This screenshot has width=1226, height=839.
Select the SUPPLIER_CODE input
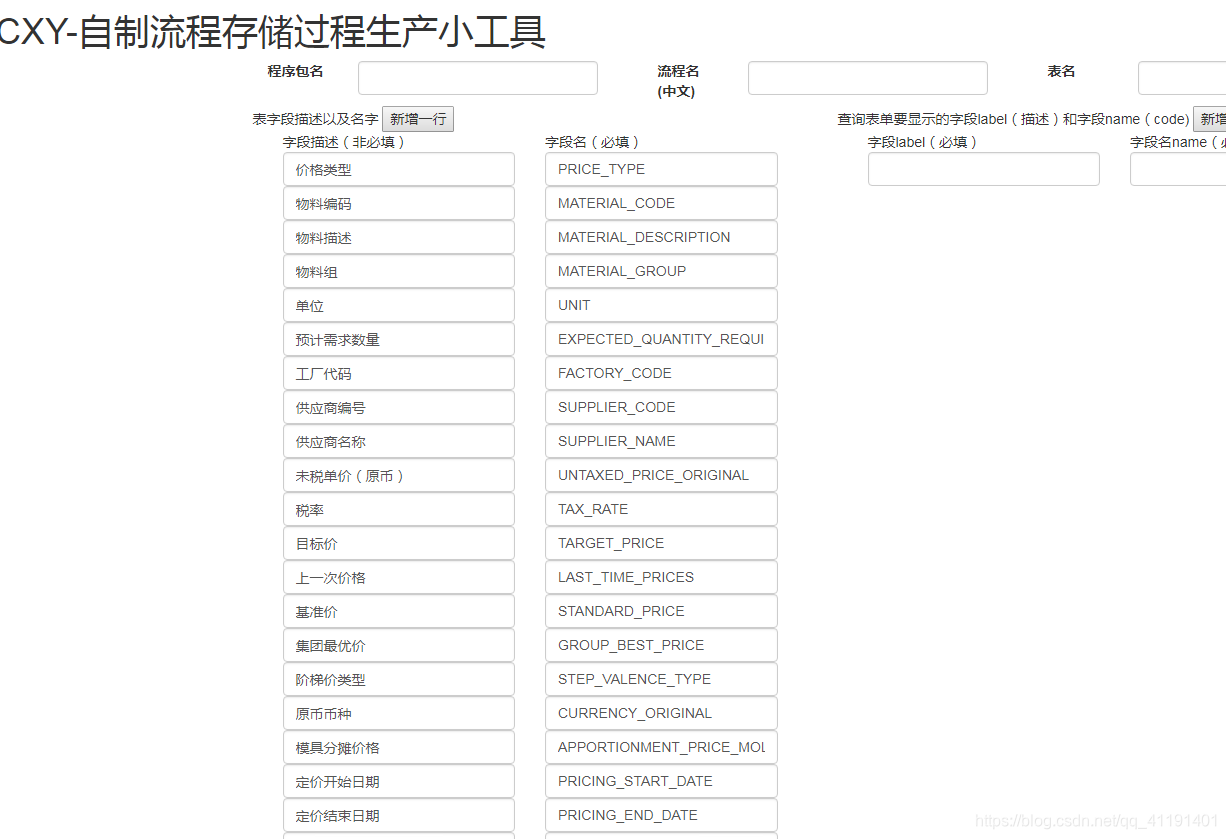[x=661, y=407]
